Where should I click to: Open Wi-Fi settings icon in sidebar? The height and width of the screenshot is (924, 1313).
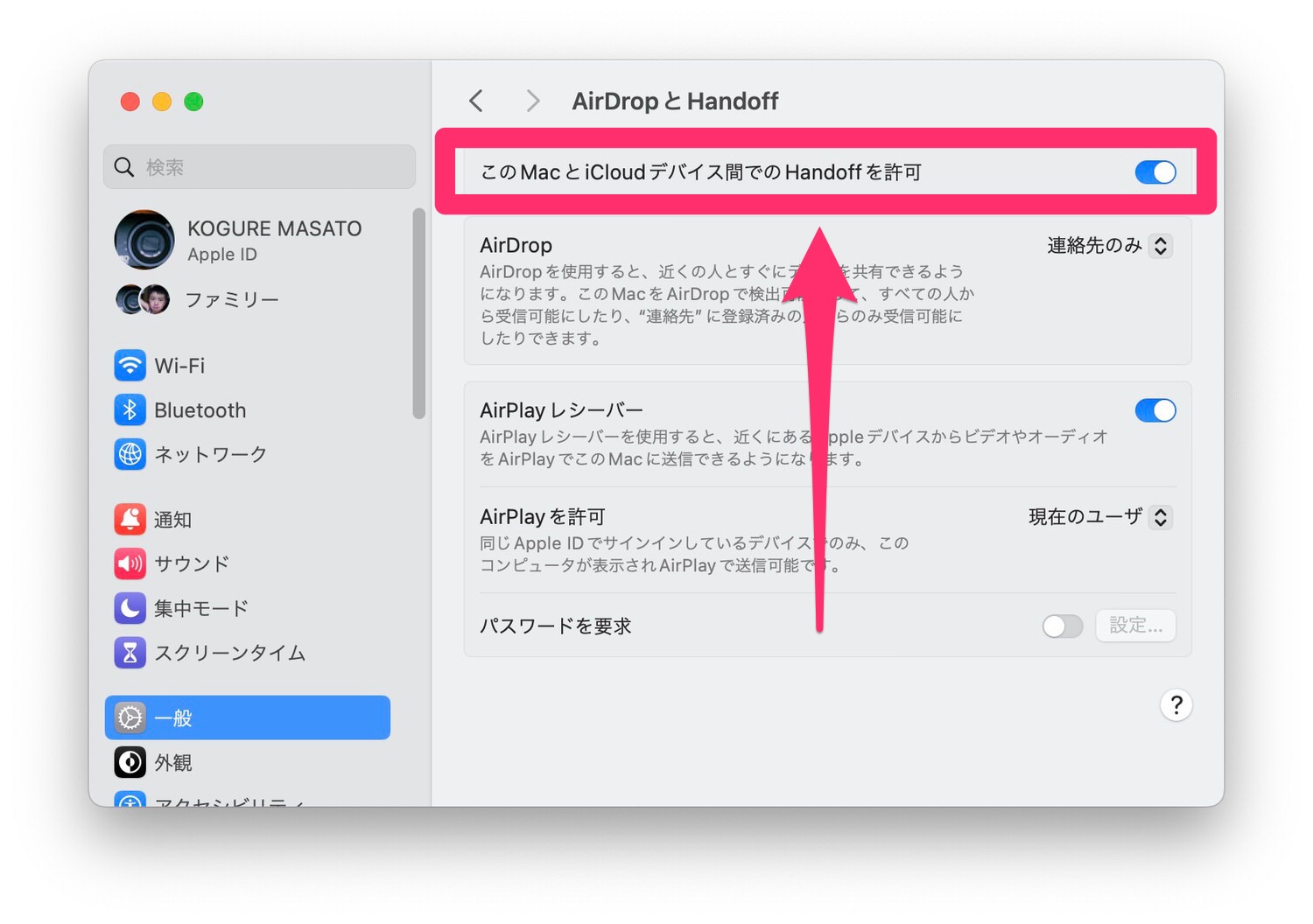[x=130, y=365]
